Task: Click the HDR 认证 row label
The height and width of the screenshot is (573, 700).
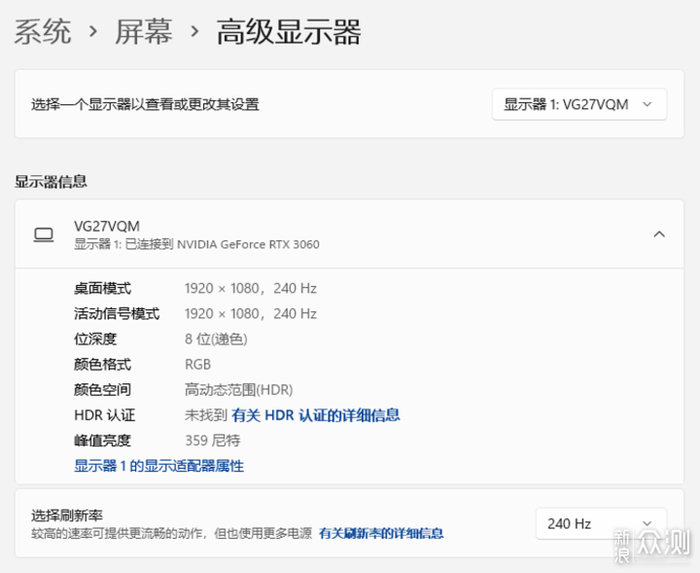Action: [104, 415]
